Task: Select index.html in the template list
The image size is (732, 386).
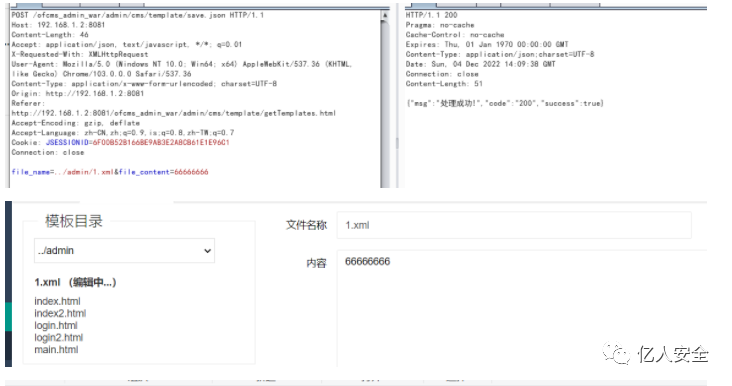Action: (57, 301)
